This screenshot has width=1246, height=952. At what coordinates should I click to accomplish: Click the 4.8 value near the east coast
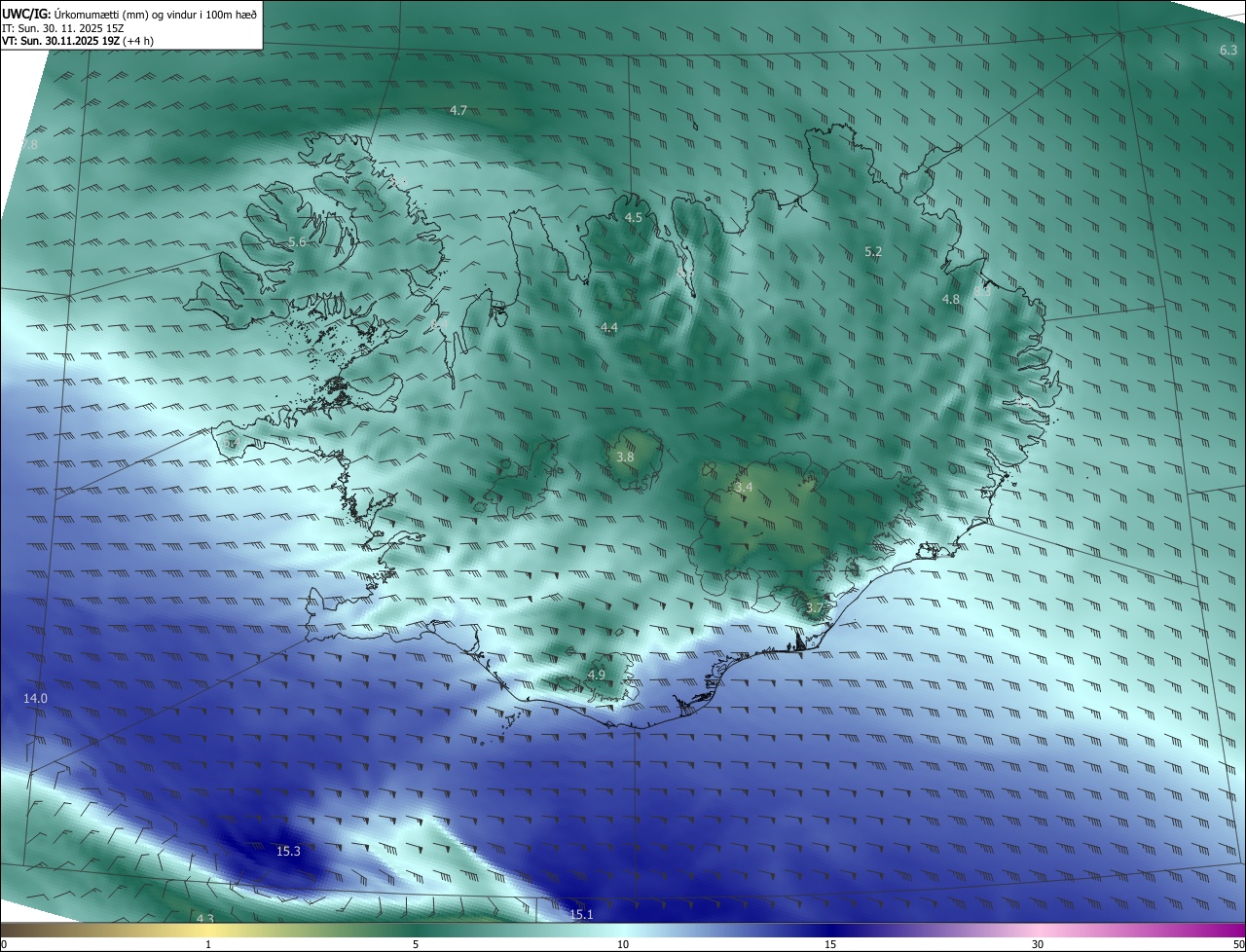[x=951, y=299]
